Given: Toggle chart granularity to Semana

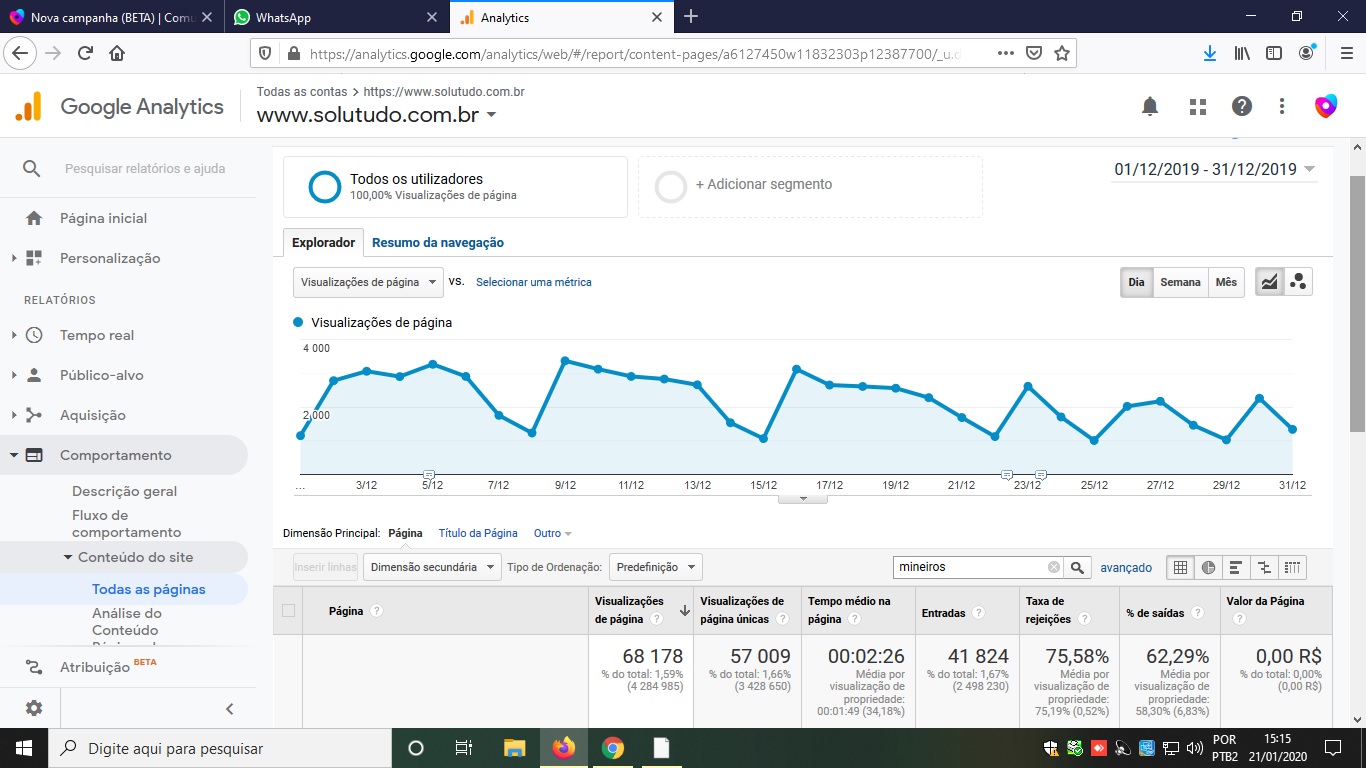Looking at the screenshot, I should 1180,282.
